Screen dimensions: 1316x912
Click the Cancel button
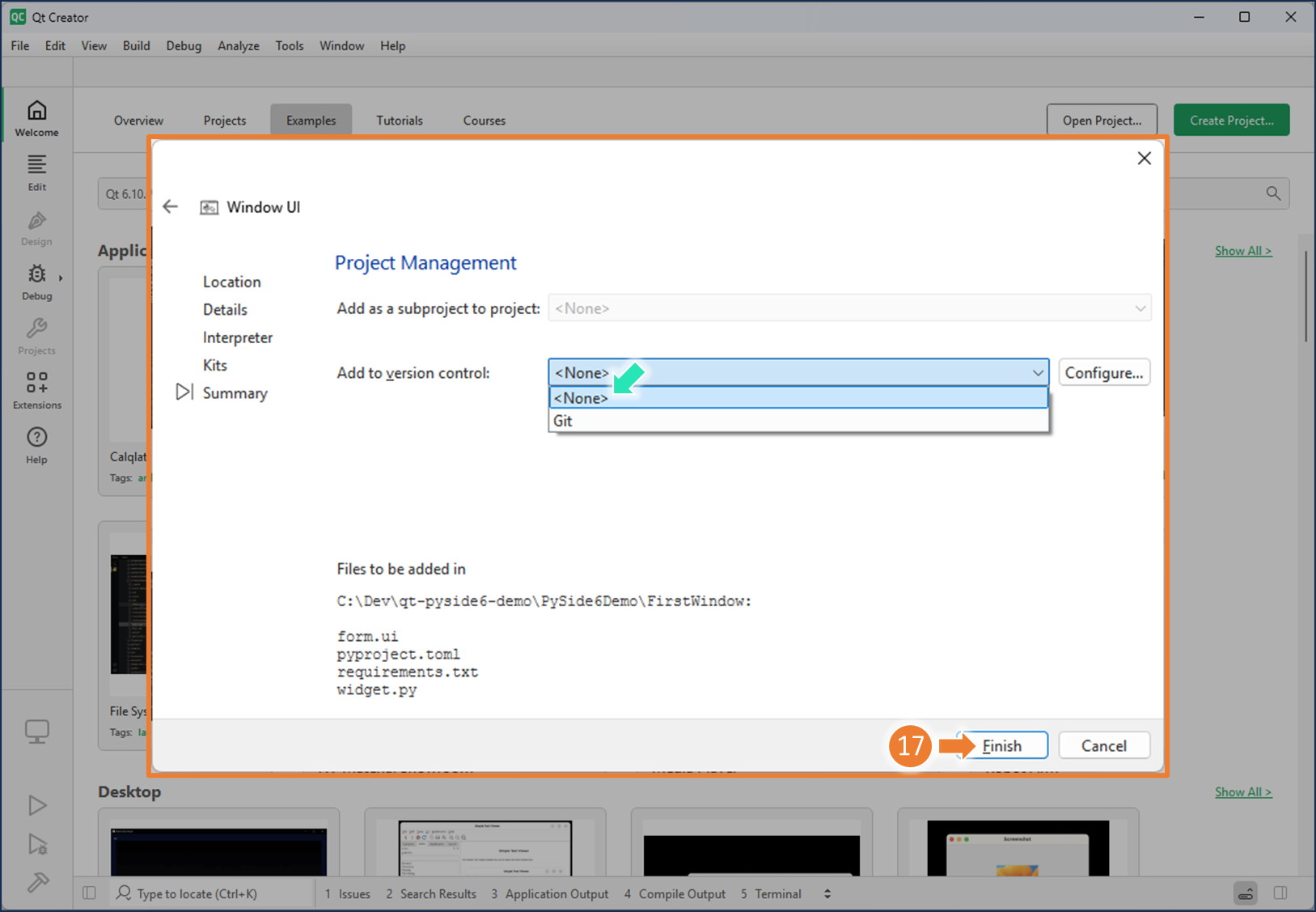coord(1104,745)
